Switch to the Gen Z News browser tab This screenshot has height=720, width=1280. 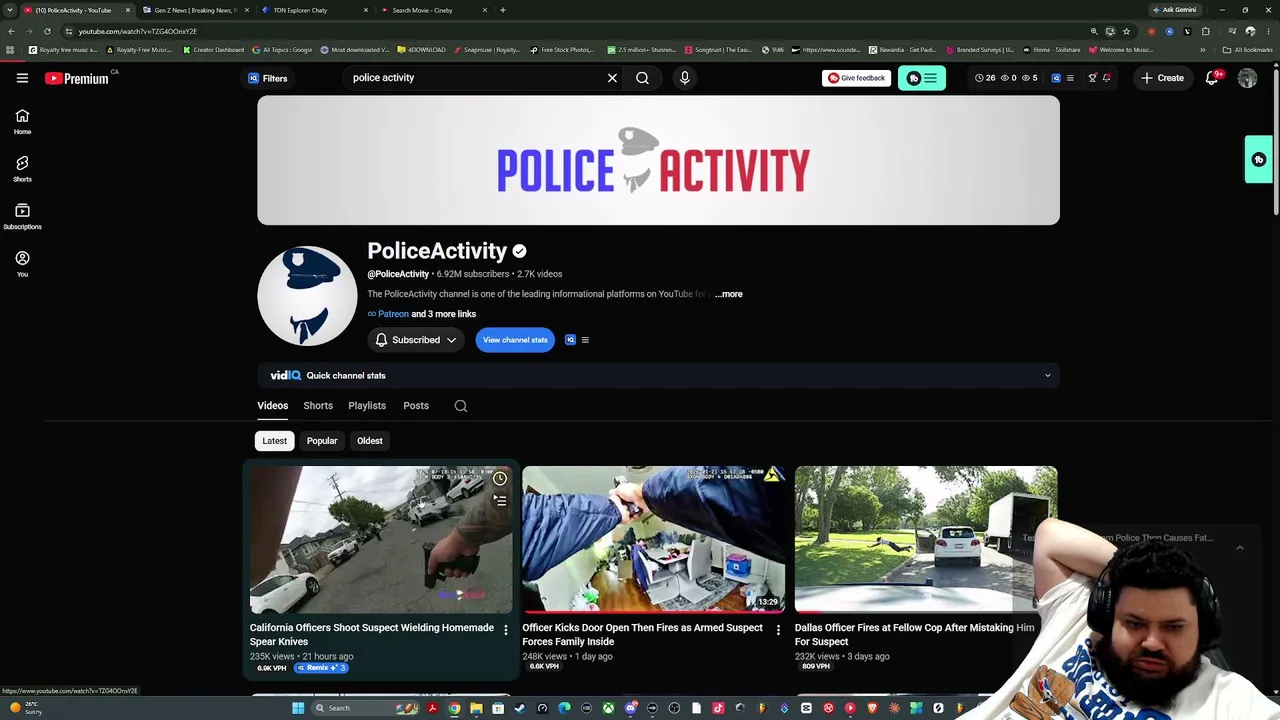(x=195, y=10)
